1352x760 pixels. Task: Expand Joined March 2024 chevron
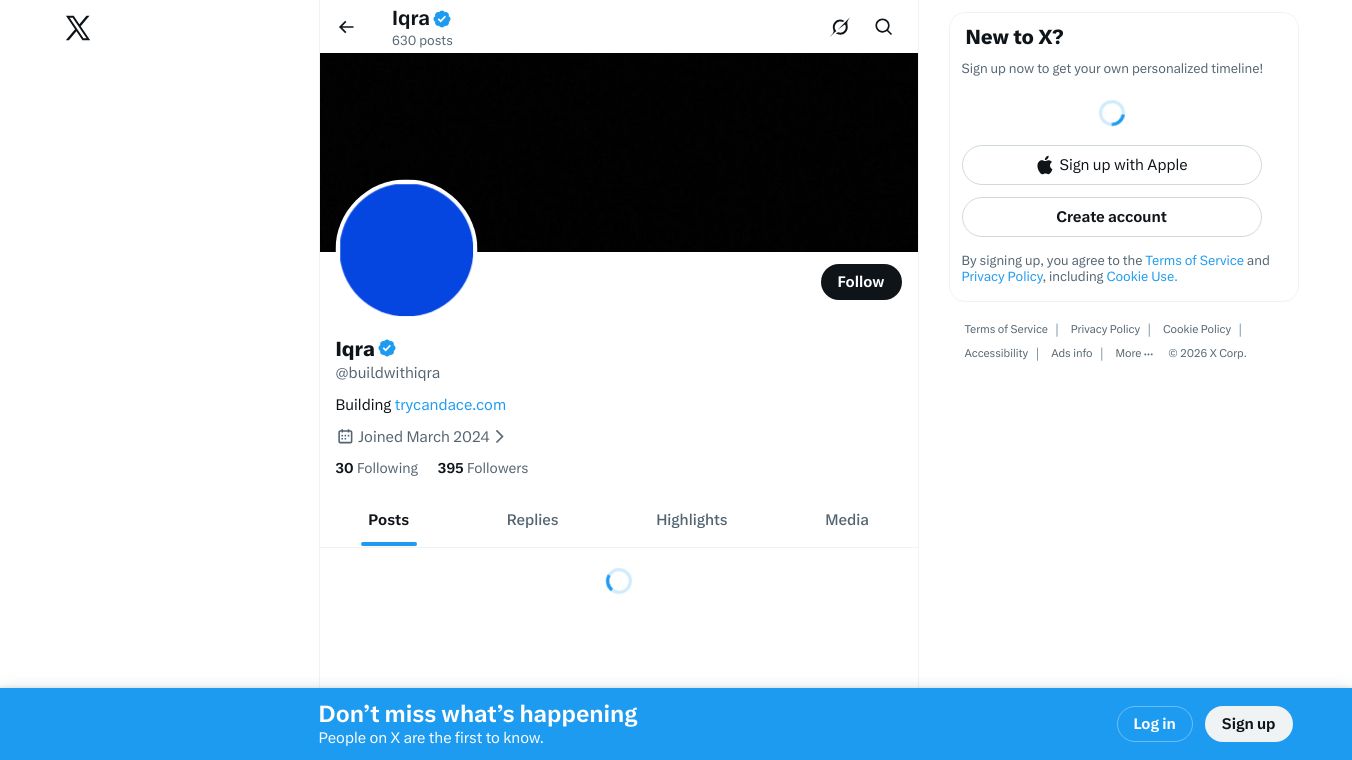pos(500,436)
